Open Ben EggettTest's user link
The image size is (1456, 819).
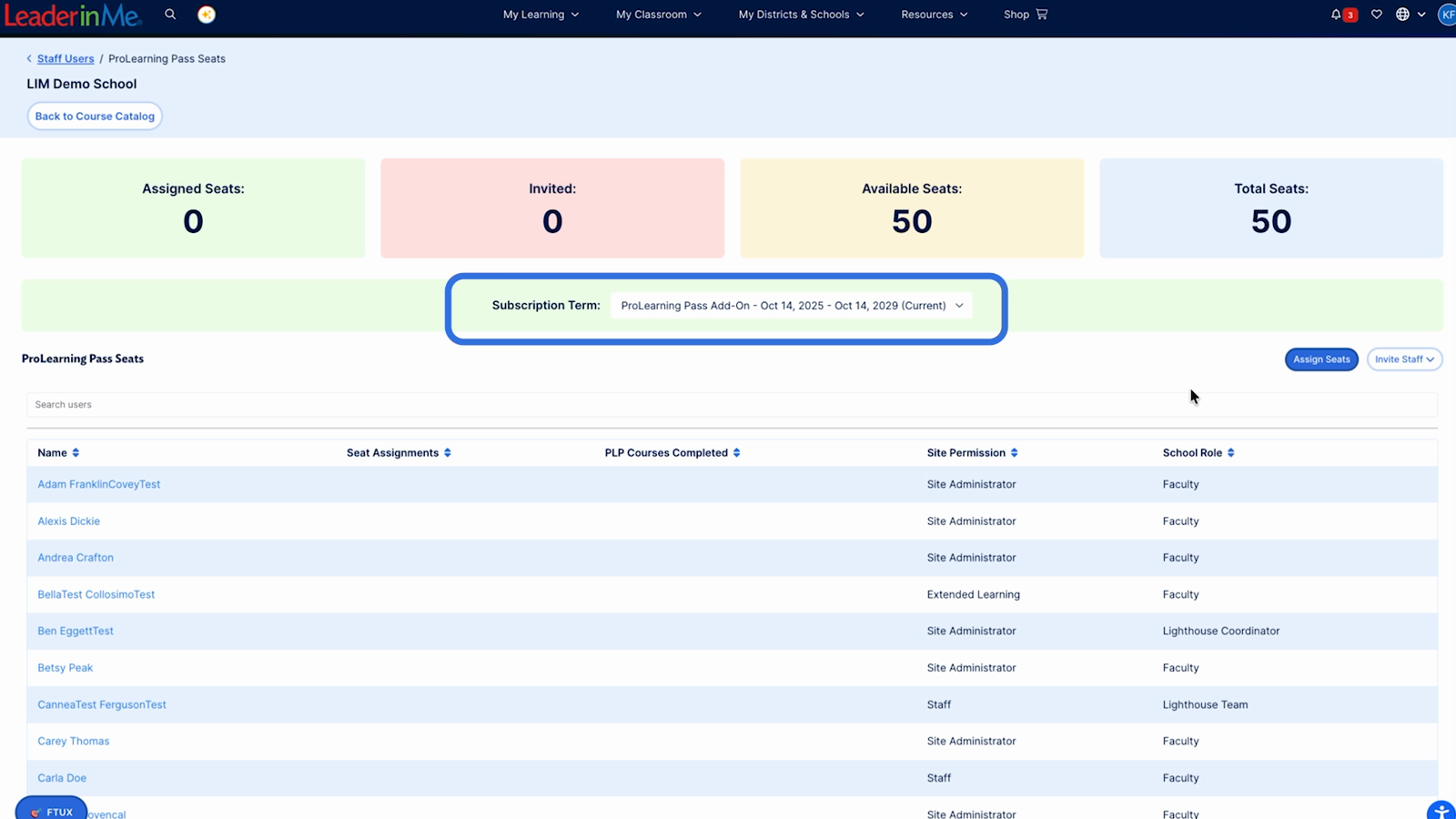pos(76,632)
